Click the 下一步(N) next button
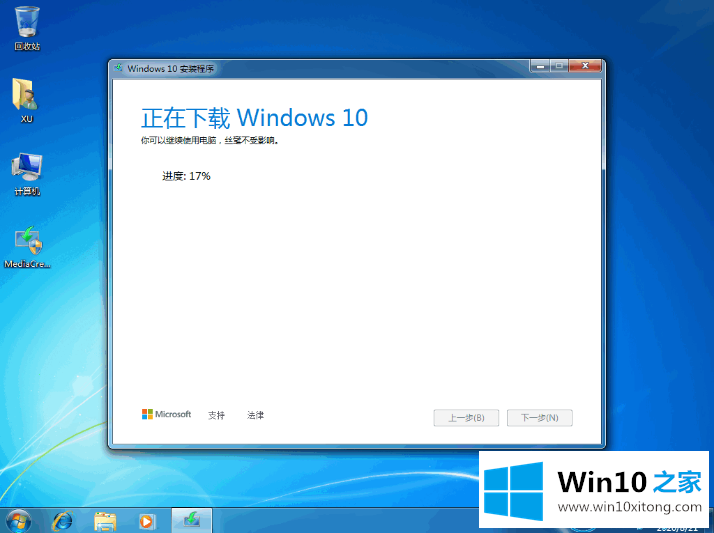 coord(540,418)
